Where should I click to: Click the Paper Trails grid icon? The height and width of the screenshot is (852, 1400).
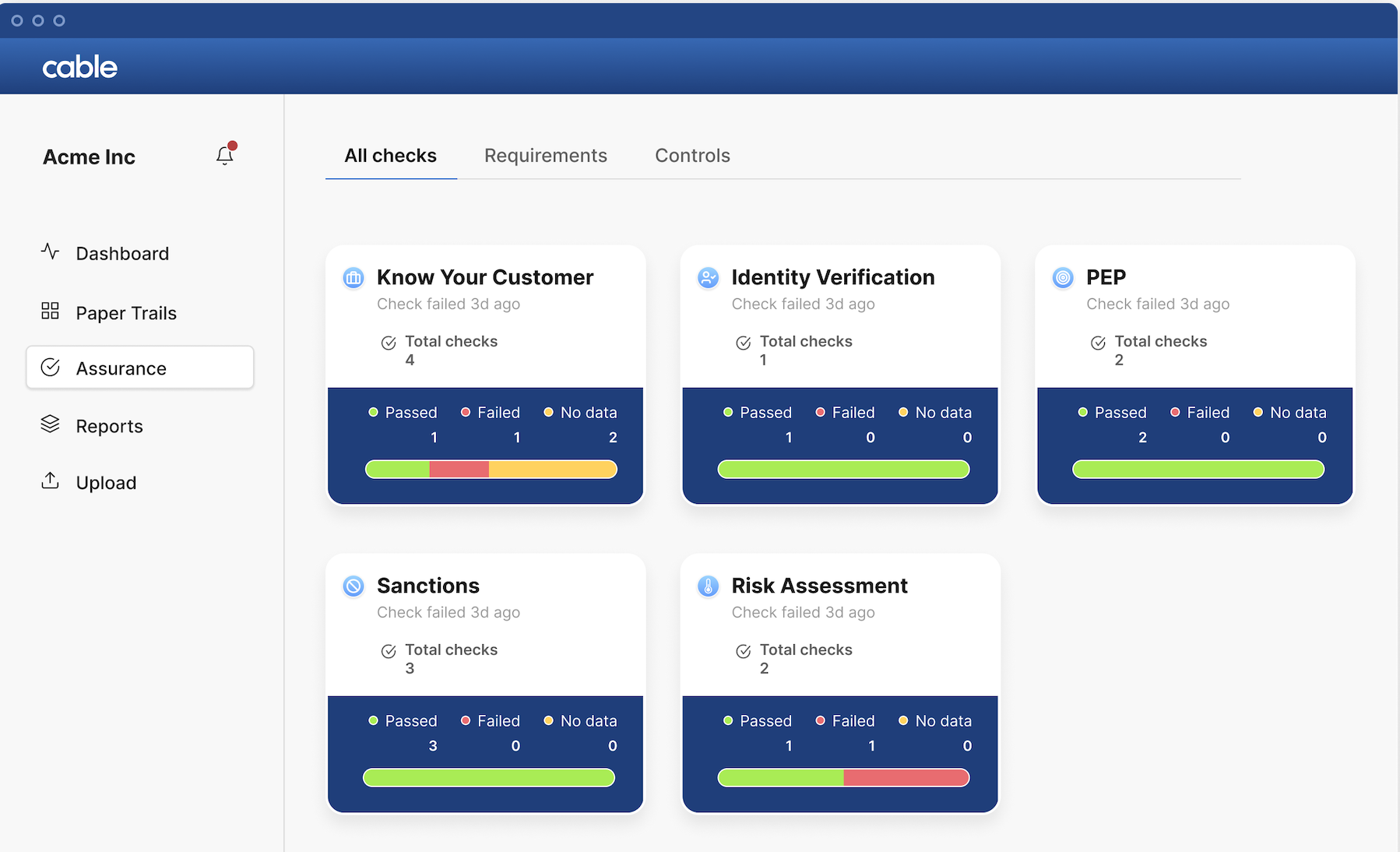click(x=50, y=311)
